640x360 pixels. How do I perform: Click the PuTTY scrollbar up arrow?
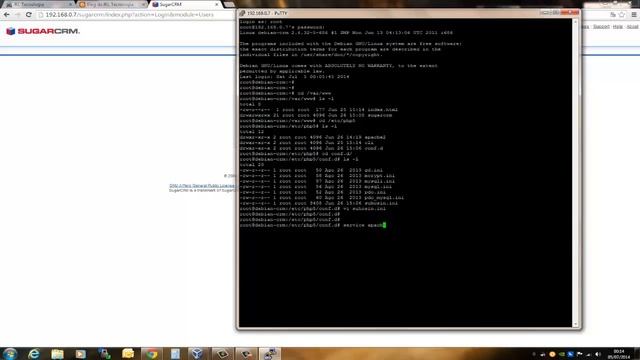click(x=576, y=22)
